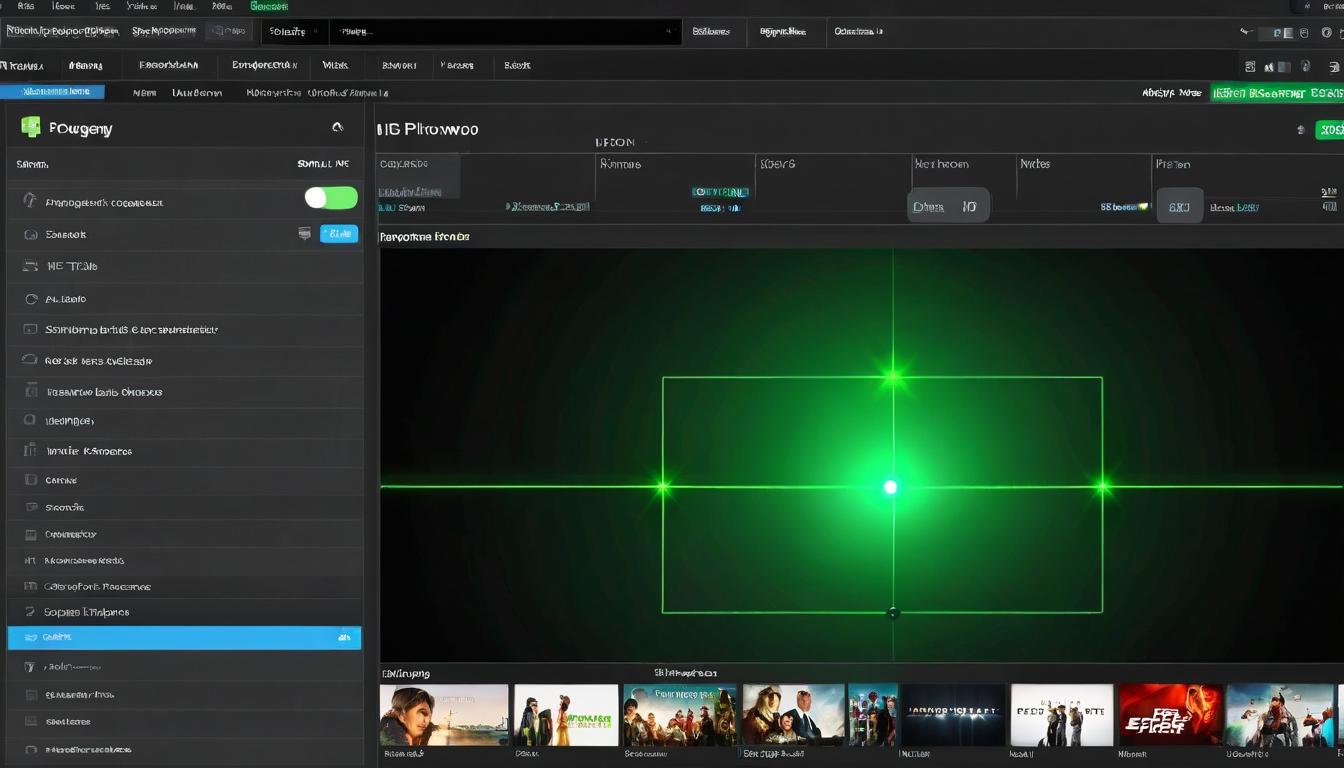This screenshot has width=1344, height=768.
Task: Open the Dhes IO pill selector
Action: (x=948, y=206)
